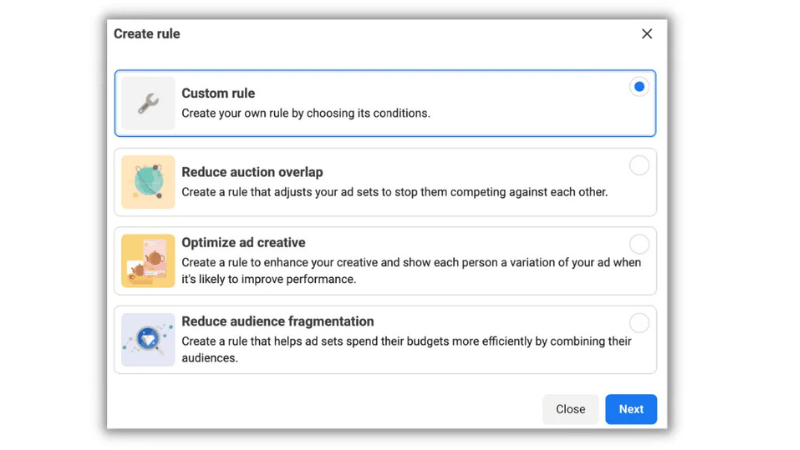The height and width of the screenshot is (450, 800).
Task: Click the Reduce audience fragmentation magnifier icon
Action: click(148, 340)
